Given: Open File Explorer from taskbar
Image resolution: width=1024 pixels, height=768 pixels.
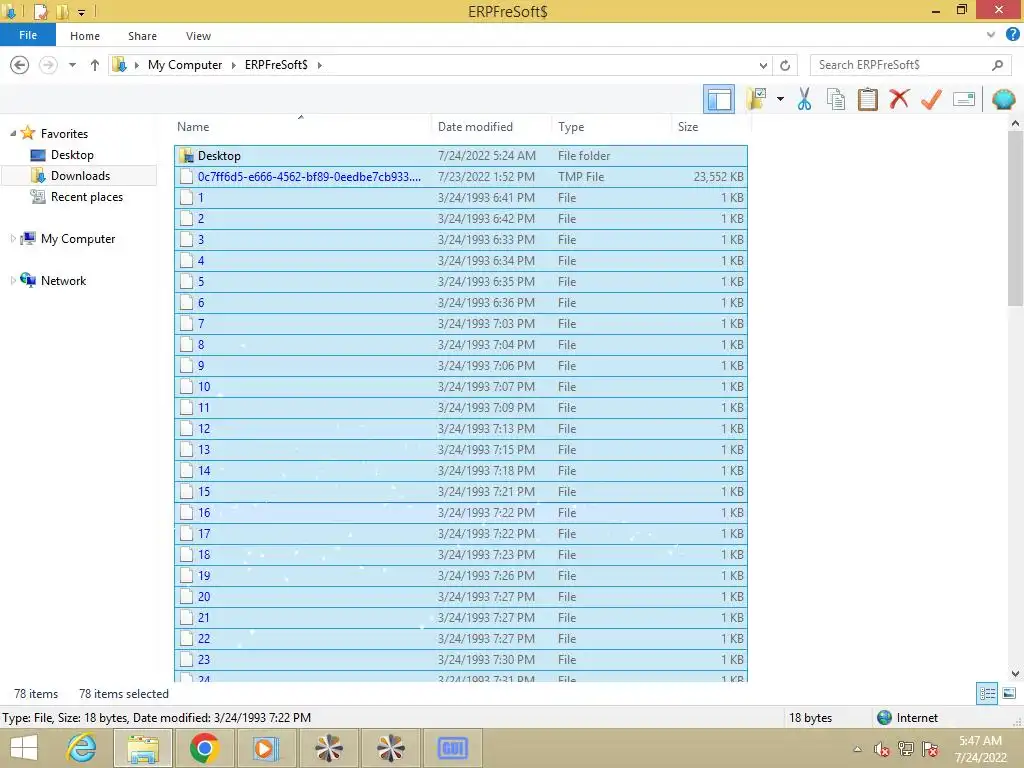Looking at the screenshot, I should (x=143, y=748).
